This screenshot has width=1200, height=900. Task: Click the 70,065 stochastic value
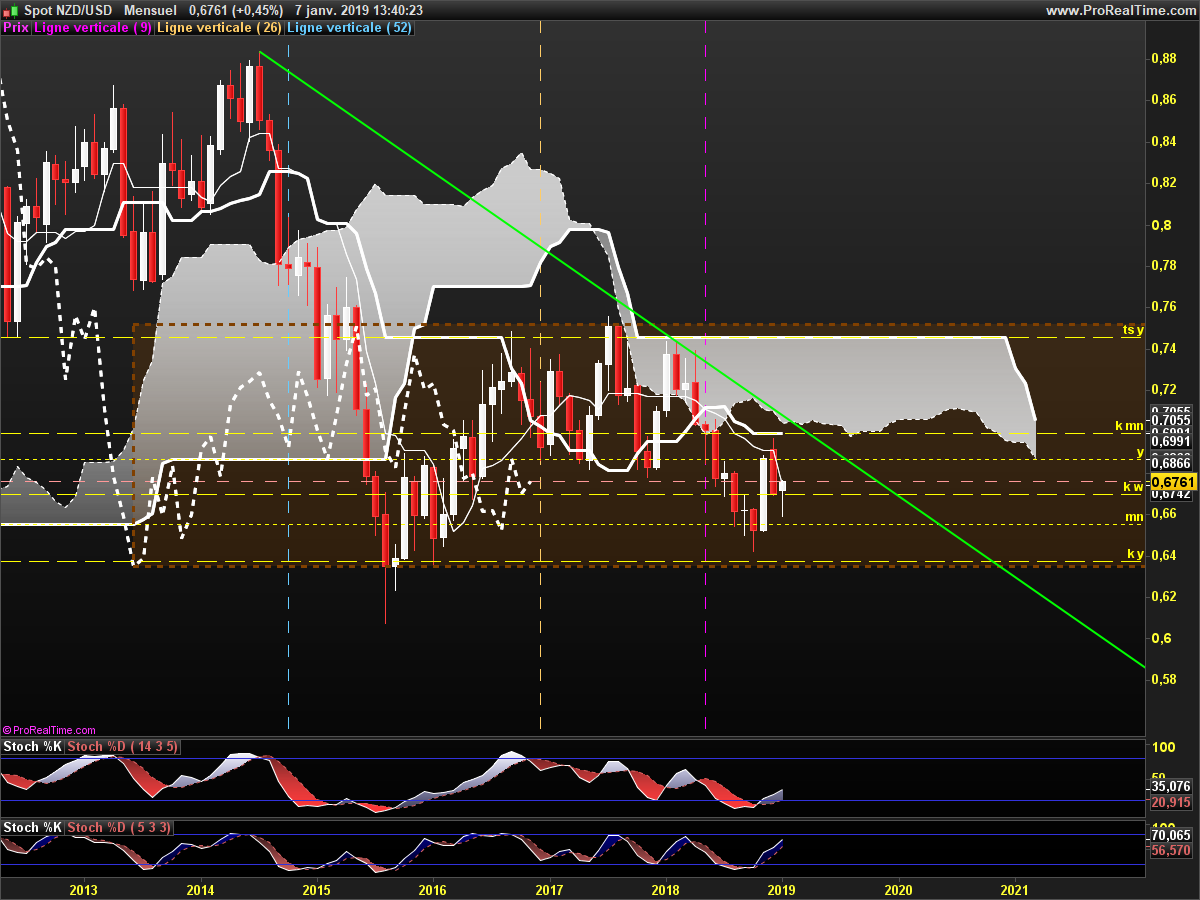[1172, 834]
